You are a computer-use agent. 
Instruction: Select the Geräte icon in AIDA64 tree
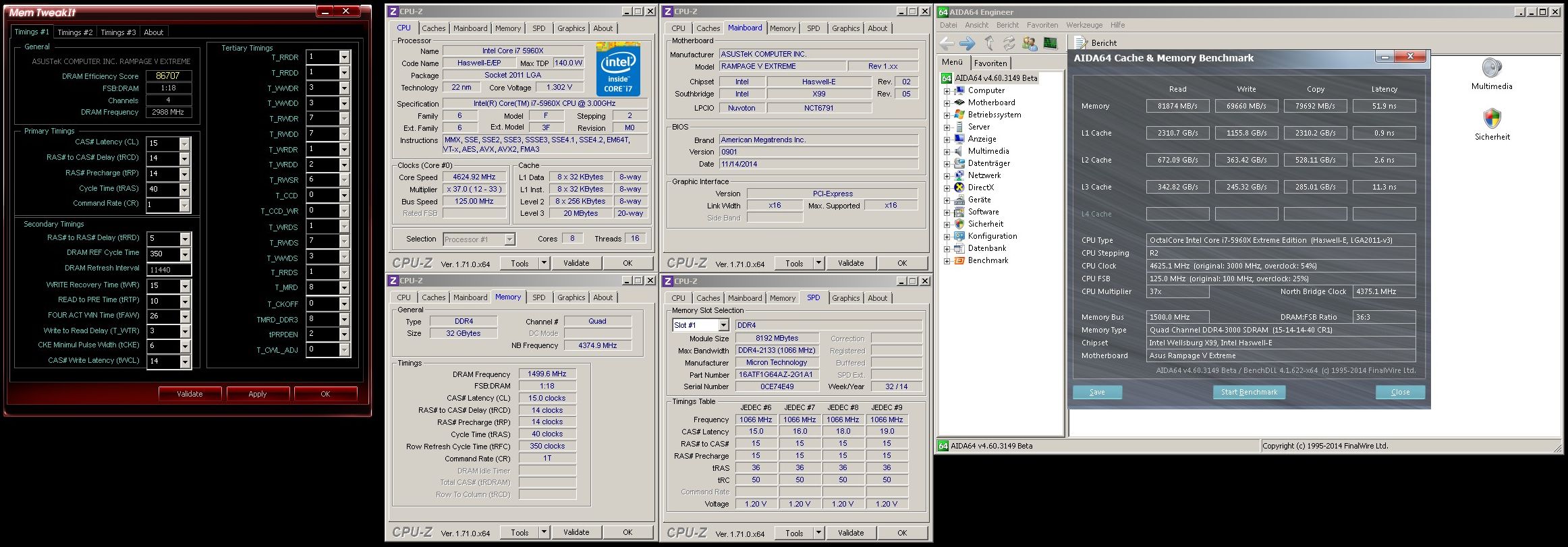pyautogui.click(x=959, y=200)
